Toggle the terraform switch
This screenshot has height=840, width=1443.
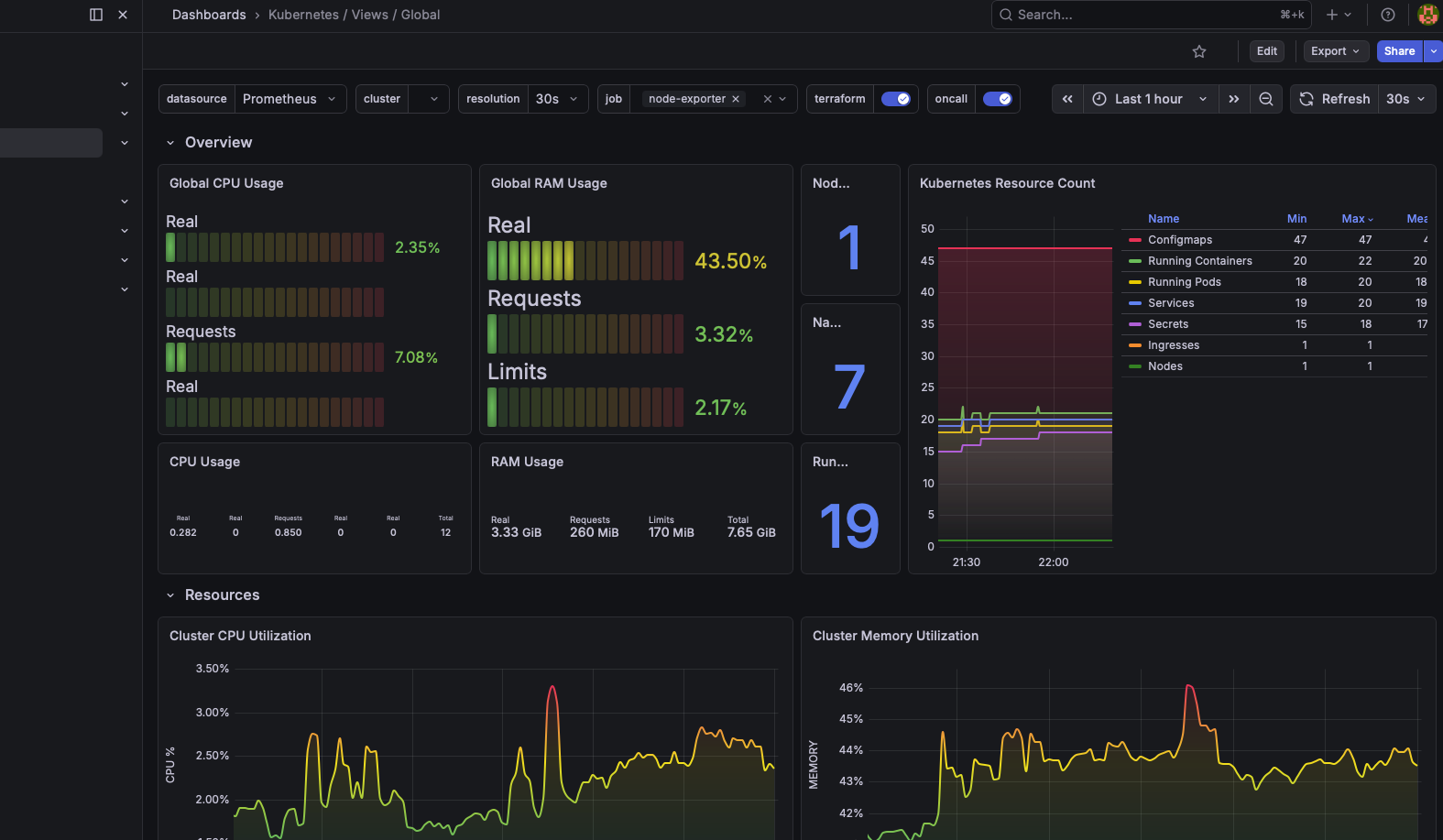pos(895,99)
